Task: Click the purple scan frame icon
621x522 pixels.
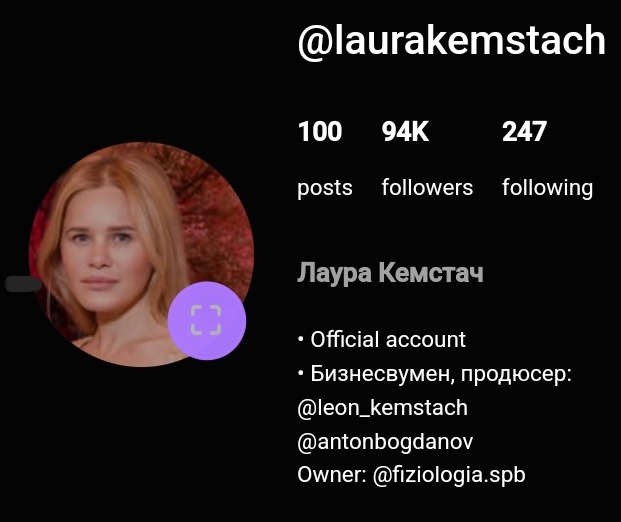Action: [x=206, y=320]
